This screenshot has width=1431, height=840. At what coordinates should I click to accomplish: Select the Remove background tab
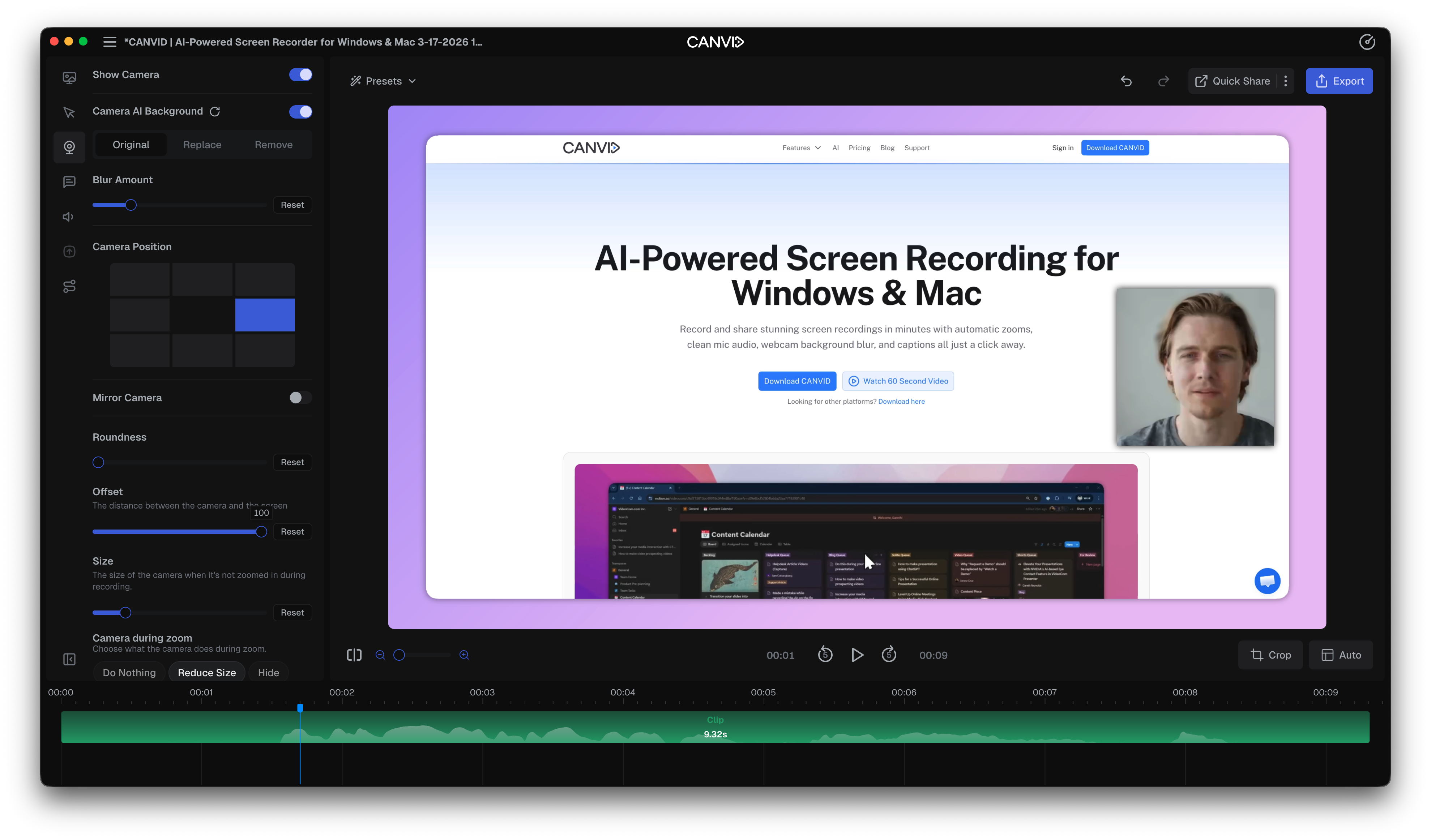coord(274,145)
